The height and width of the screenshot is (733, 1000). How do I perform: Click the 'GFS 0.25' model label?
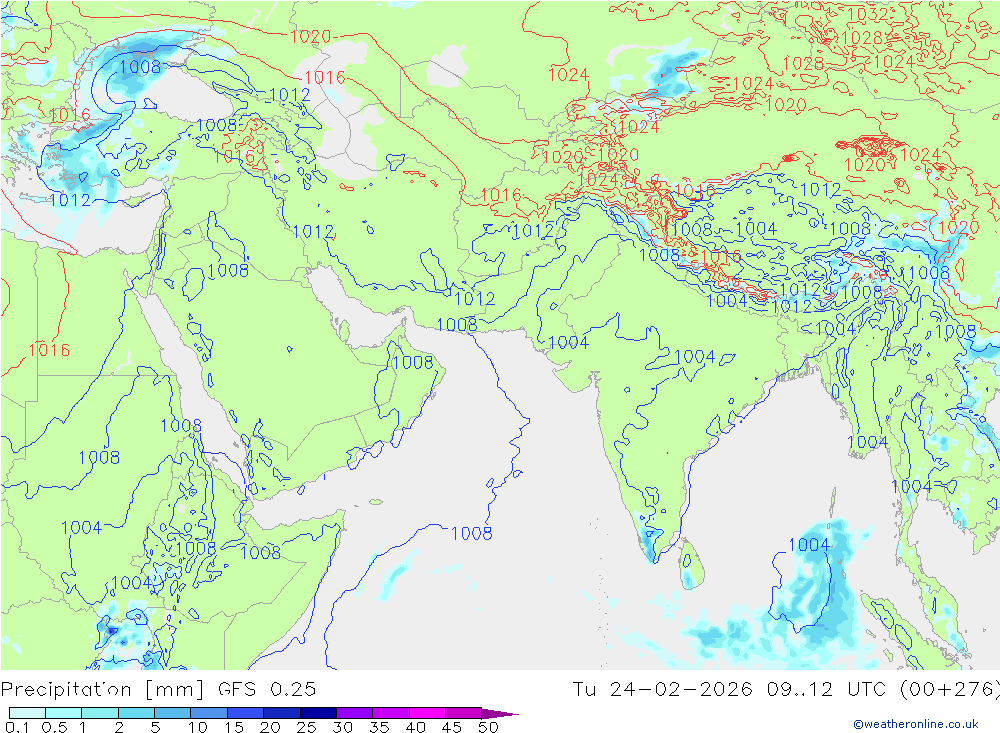click(x=267, y=689)
